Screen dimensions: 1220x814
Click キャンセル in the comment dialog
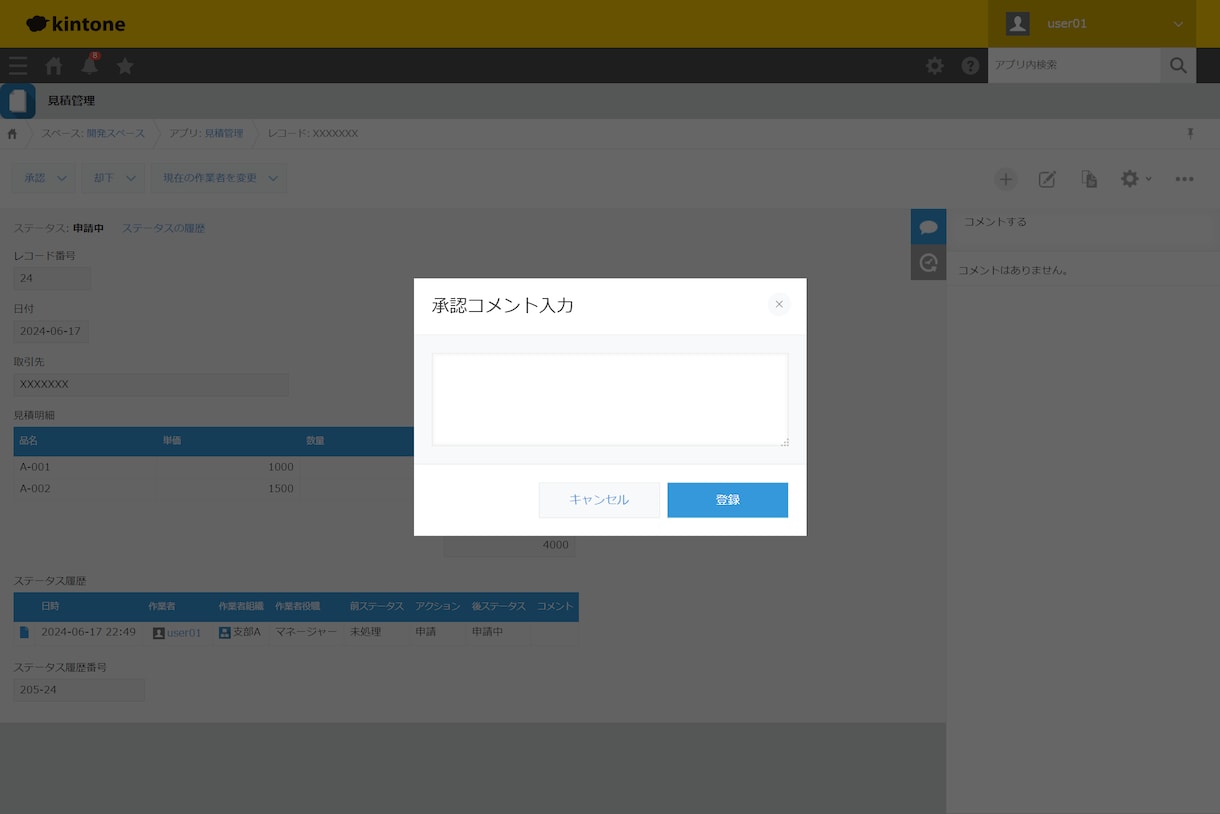tap(599, 500)
